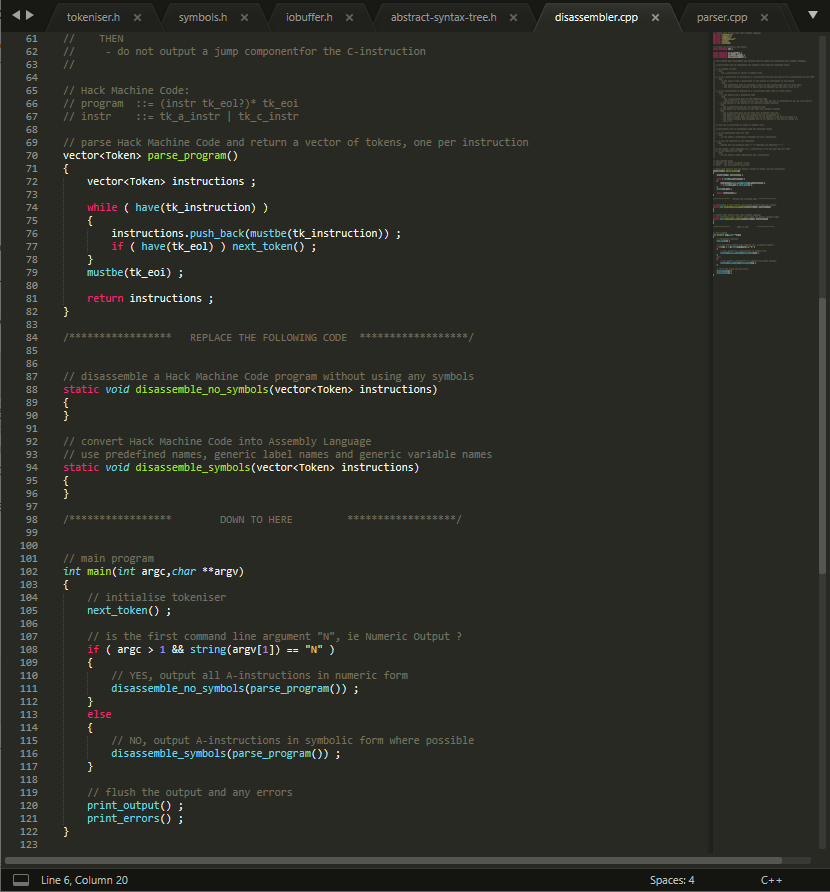Click line number 102 in the gutter

pyautogui.click(x=28, y=572)
